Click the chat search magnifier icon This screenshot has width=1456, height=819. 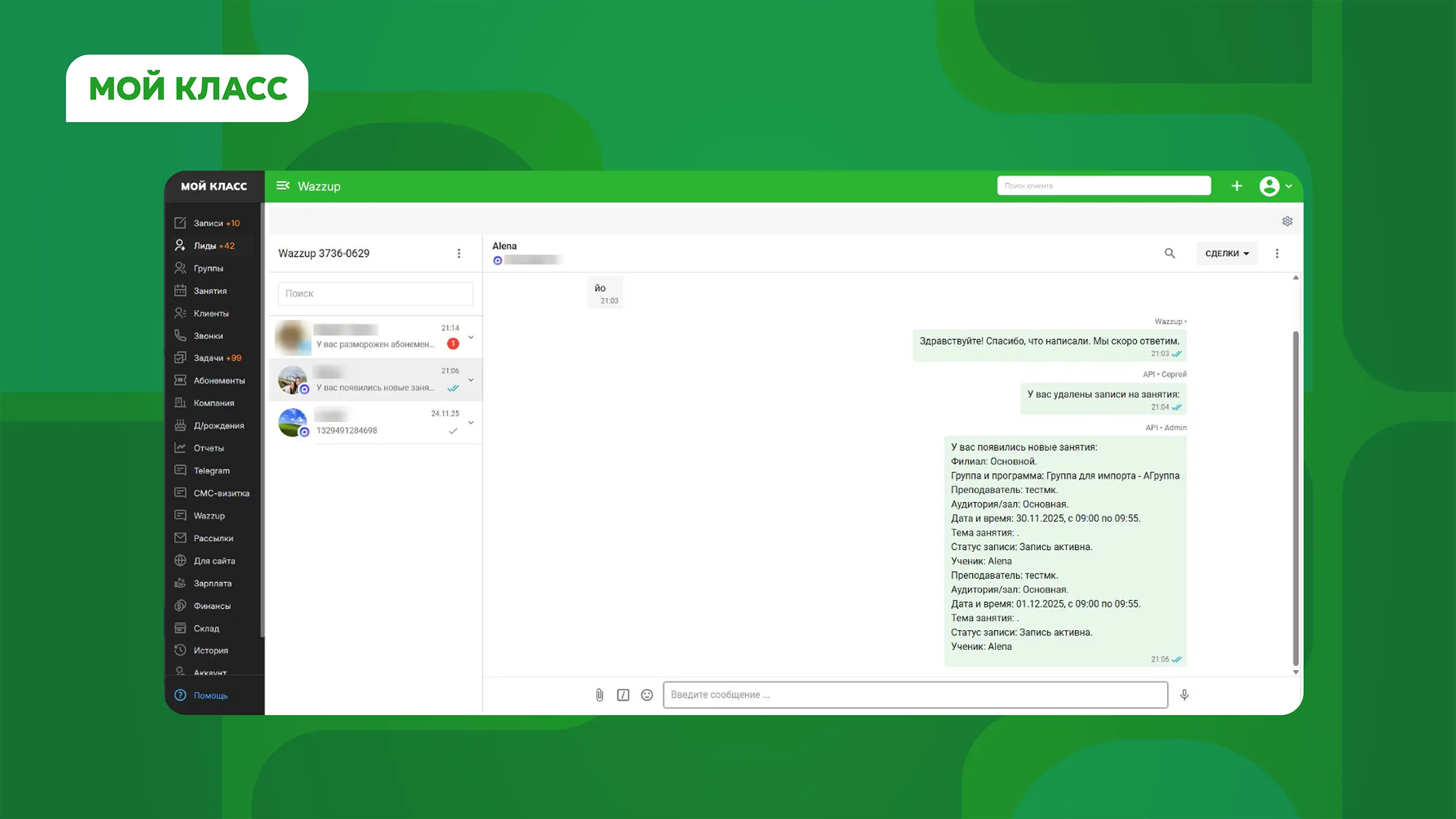(1170, 253)
